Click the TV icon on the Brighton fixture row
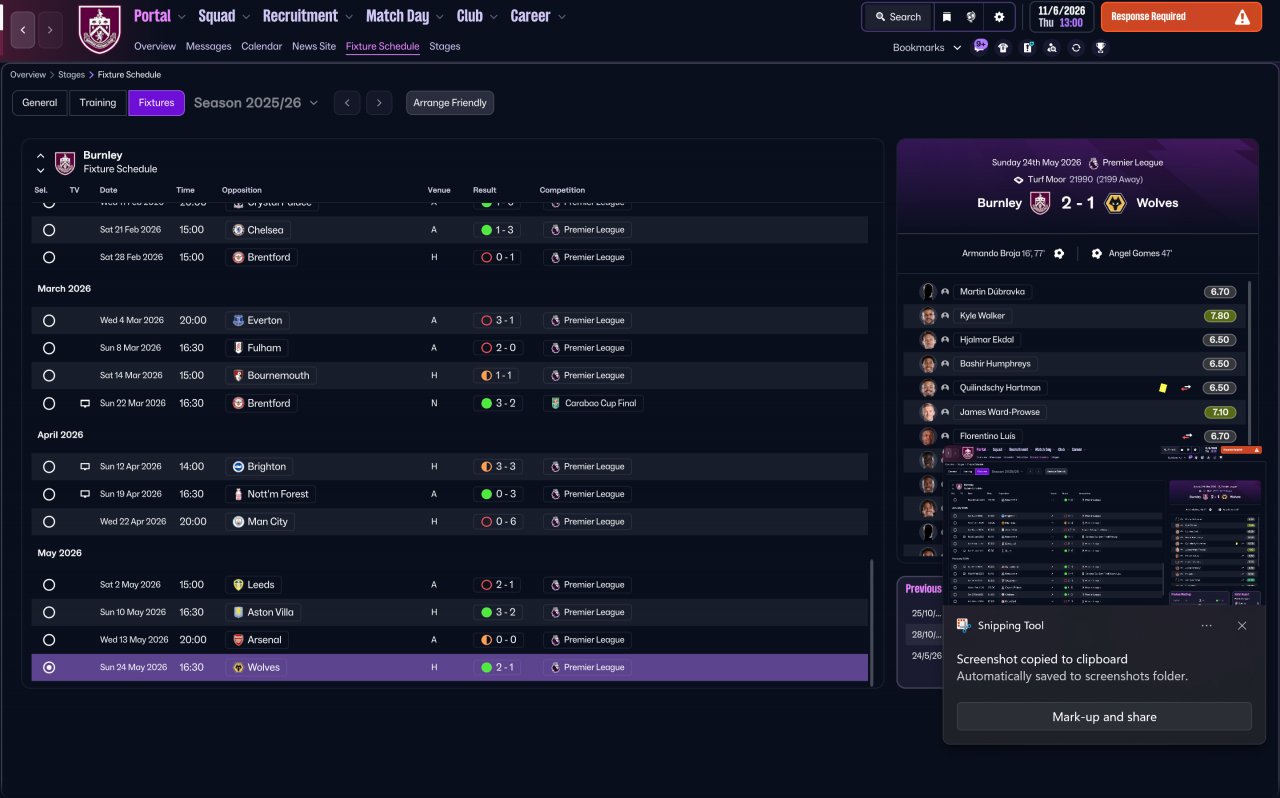The width and height of the screenshot is (1280, 798). (x=85, y=467)
